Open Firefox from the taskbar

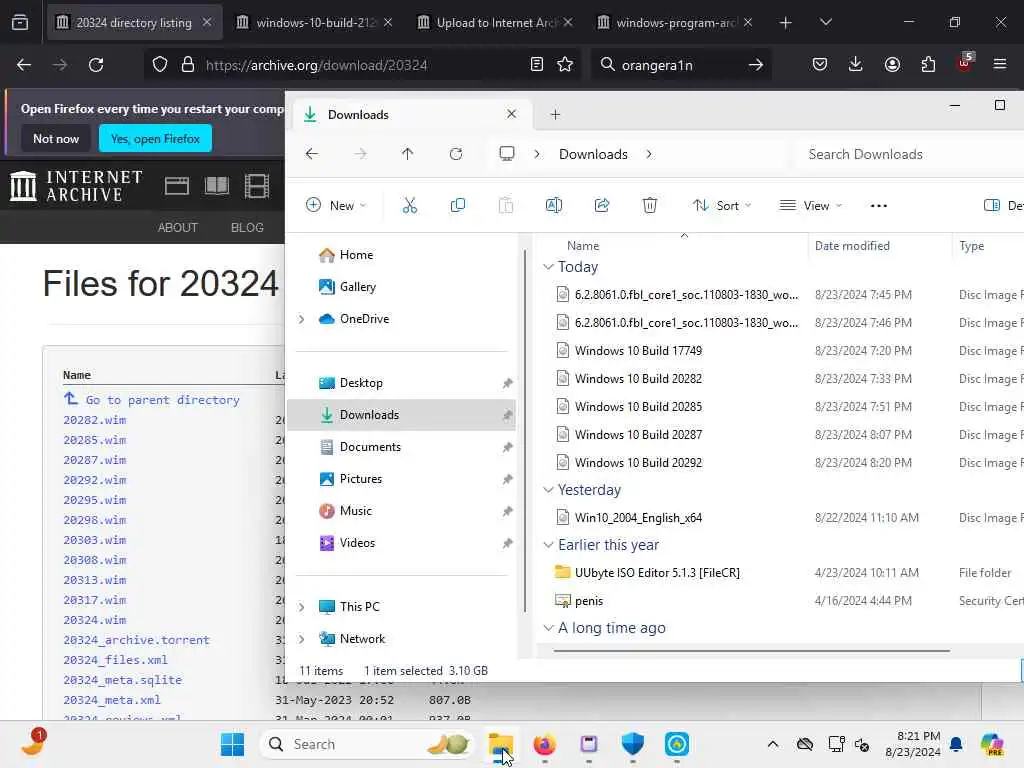point(545,744)
